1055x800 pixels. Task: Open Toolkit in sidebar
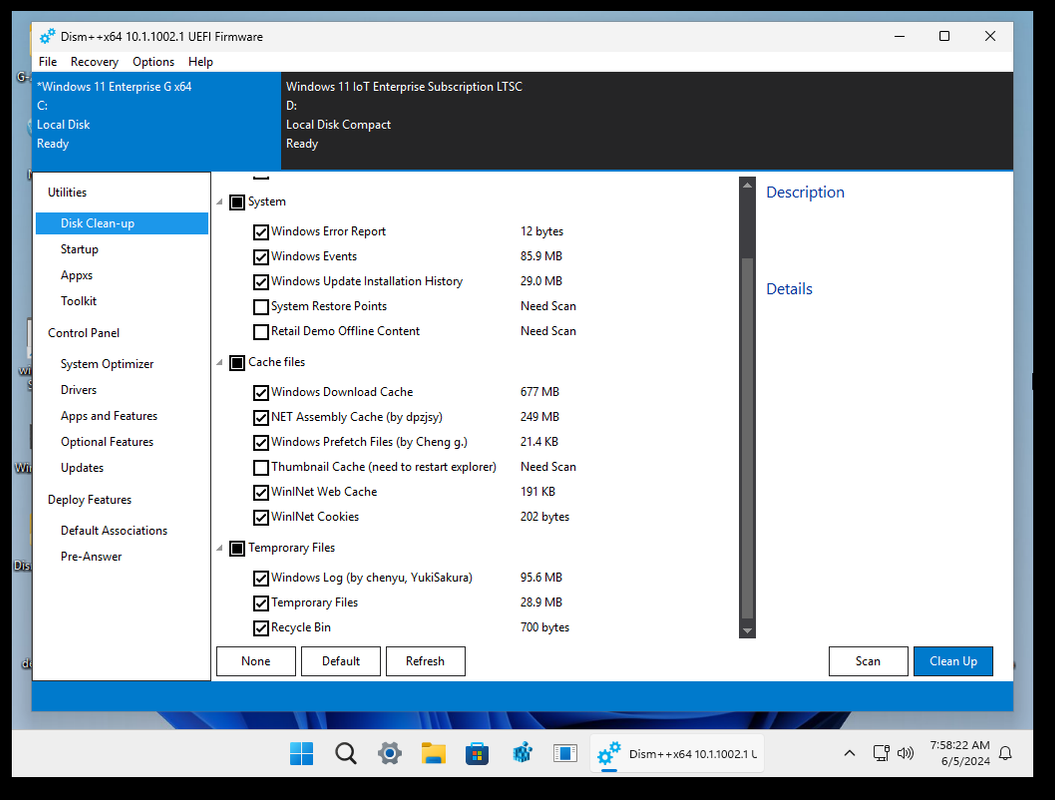tap(79, 301)
